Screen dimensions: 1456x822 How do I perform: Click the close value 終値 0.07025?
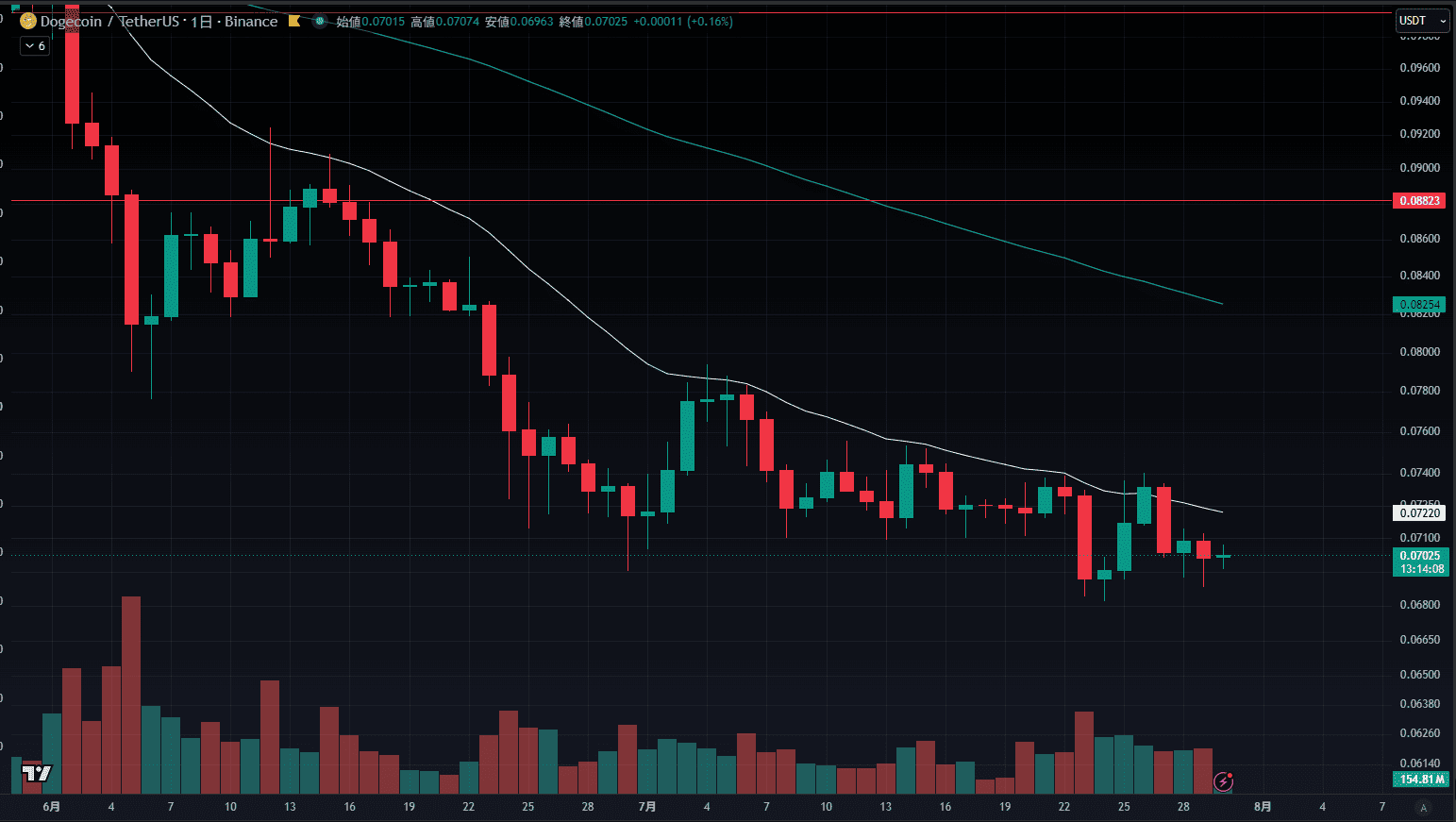click(x=594, y=21)
